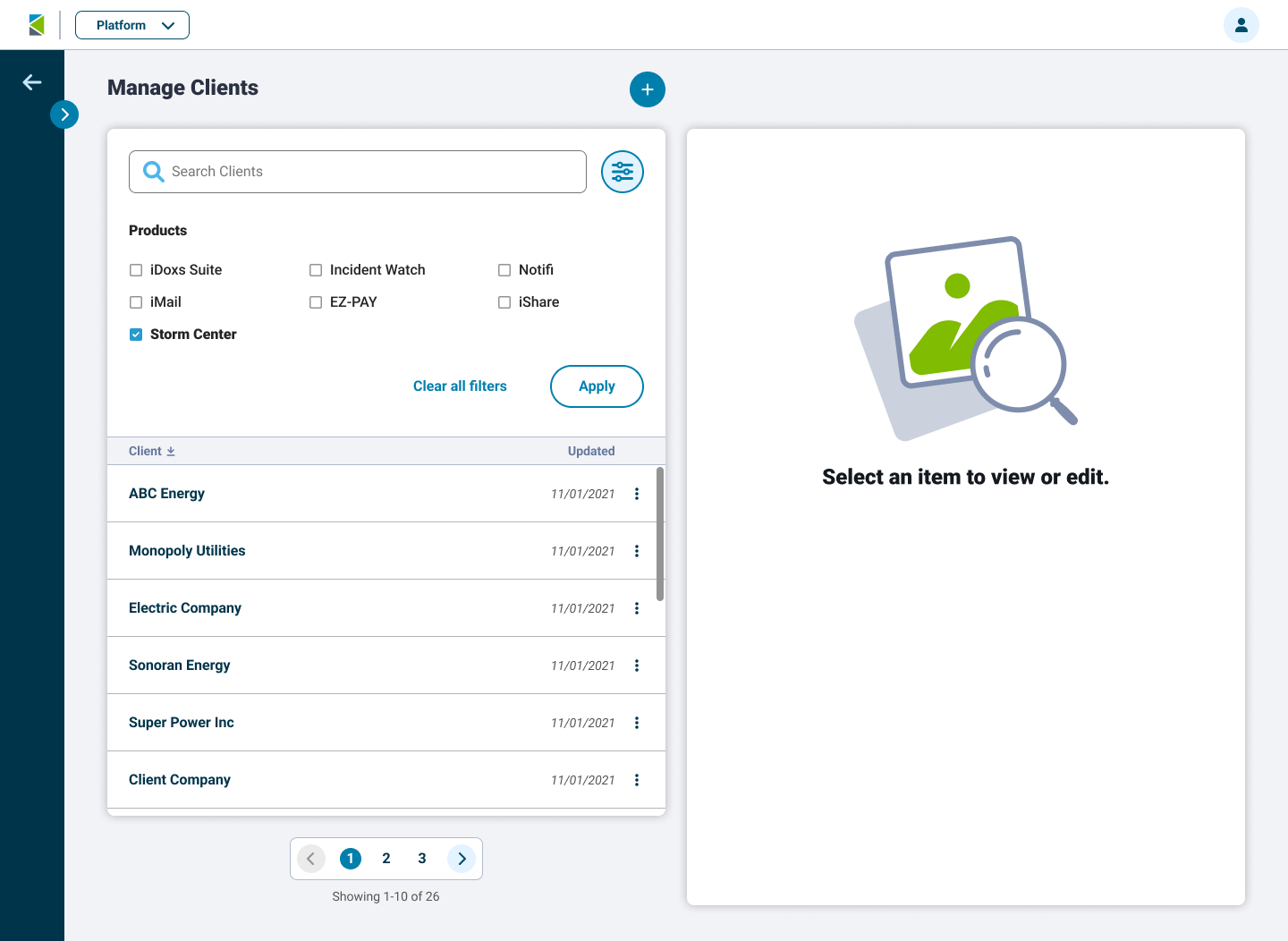Viewport: 1288px width, 941px height.
Task: Open Monopoly Utilities three-dot menu
Action: [637, 551]
